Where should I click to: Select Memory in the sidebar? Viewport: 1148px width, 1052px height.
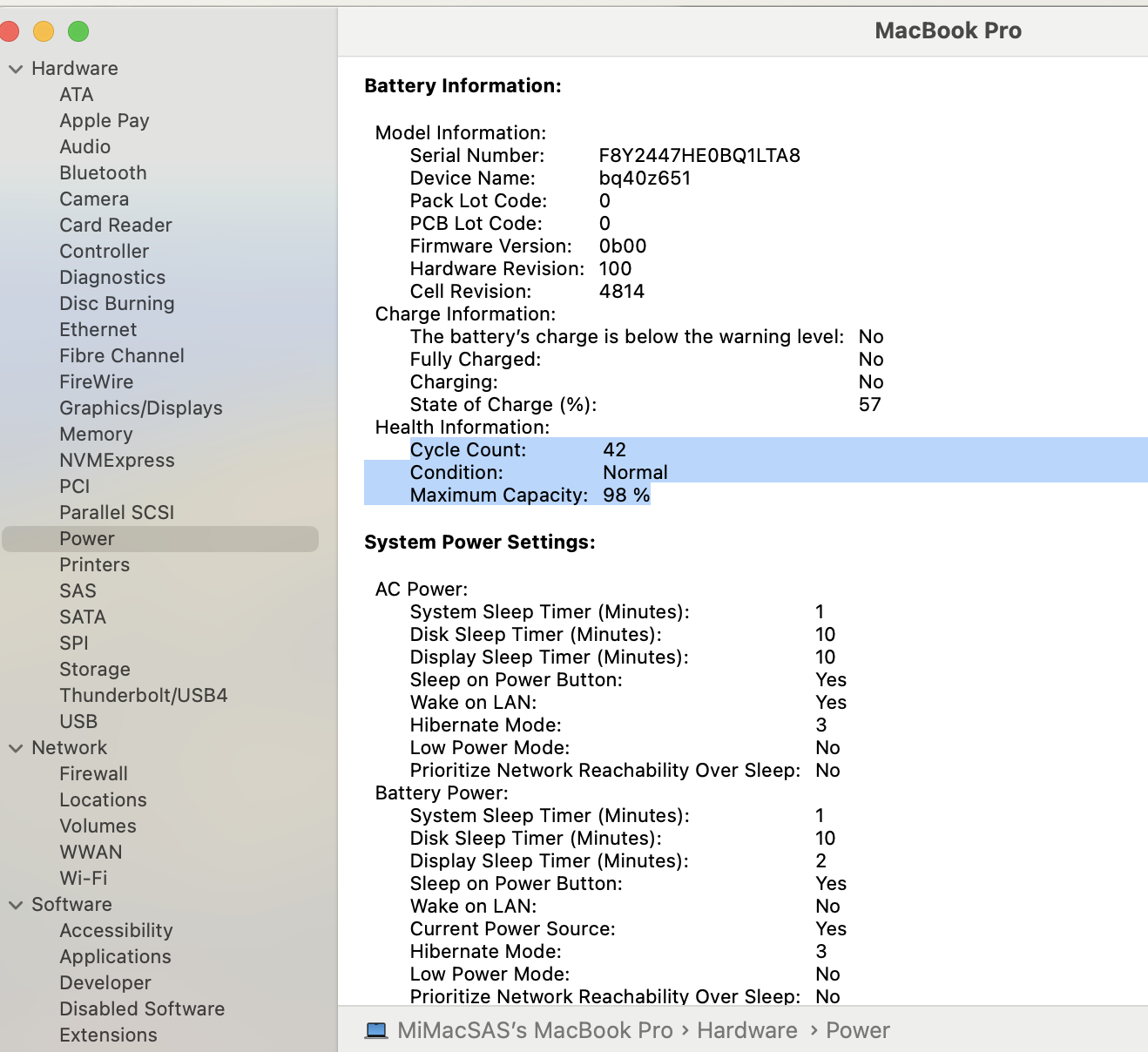(96, 435)
